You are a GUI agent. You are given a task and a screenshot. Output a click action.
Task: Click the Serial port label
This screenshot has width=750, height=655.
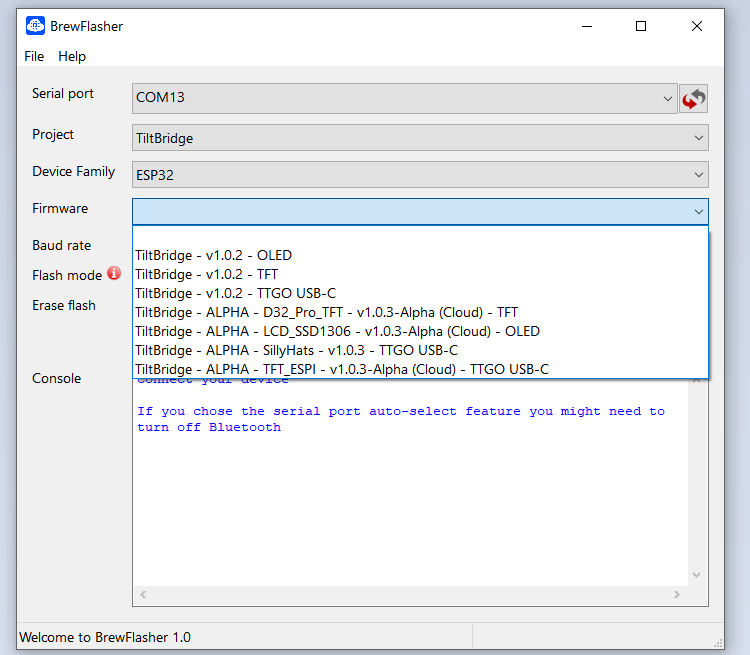click(63, 93)
